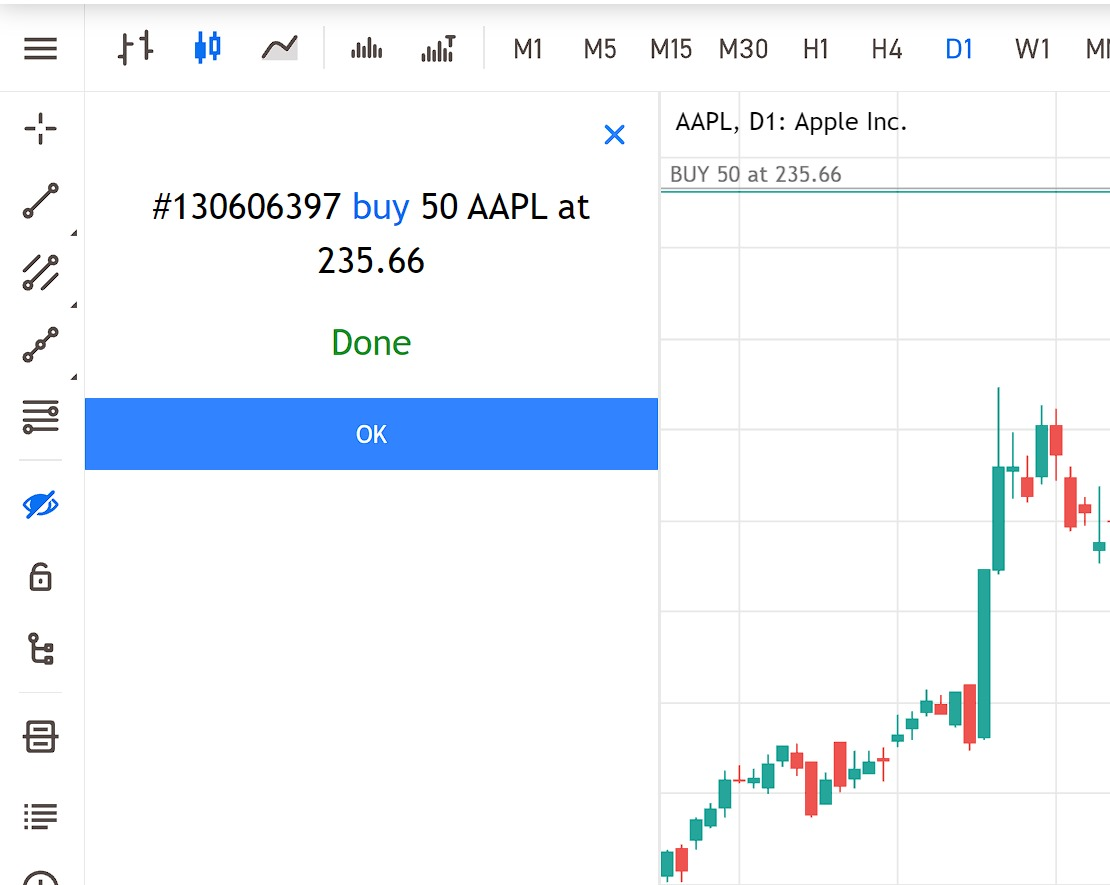The width and height of the screenshot is (1110, 885).
Task: Open the polyline drawing tool
Action: 40,345
